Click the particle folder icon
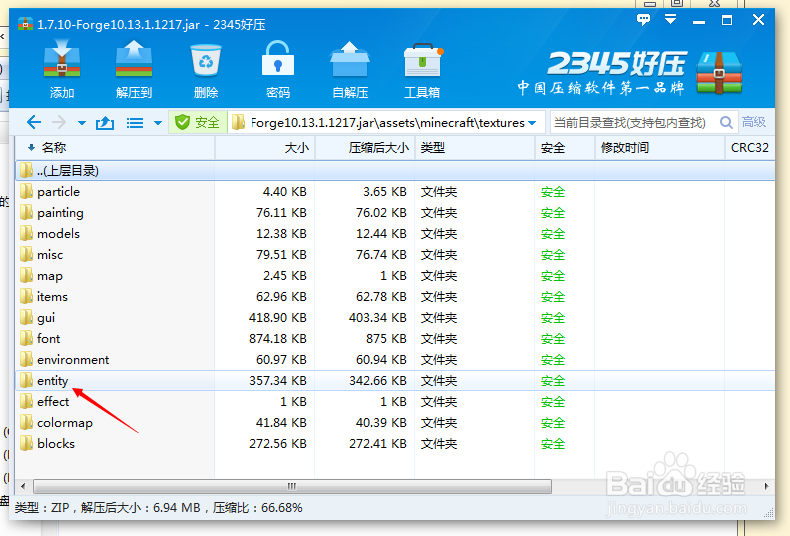Screen dimensions: 790x536 click(x=26, y=191)
